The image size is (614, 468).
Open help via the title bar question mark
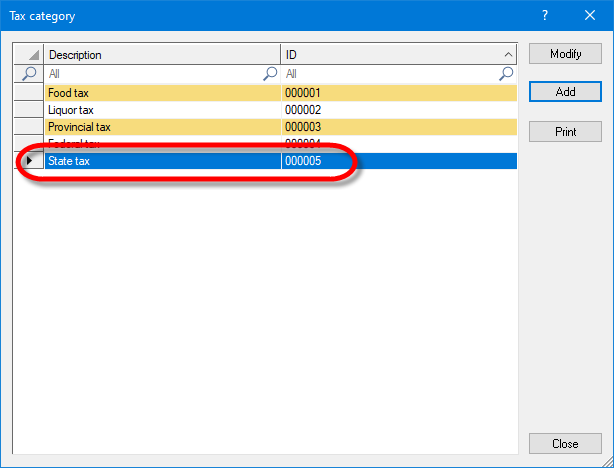click(x=545, y=16)
